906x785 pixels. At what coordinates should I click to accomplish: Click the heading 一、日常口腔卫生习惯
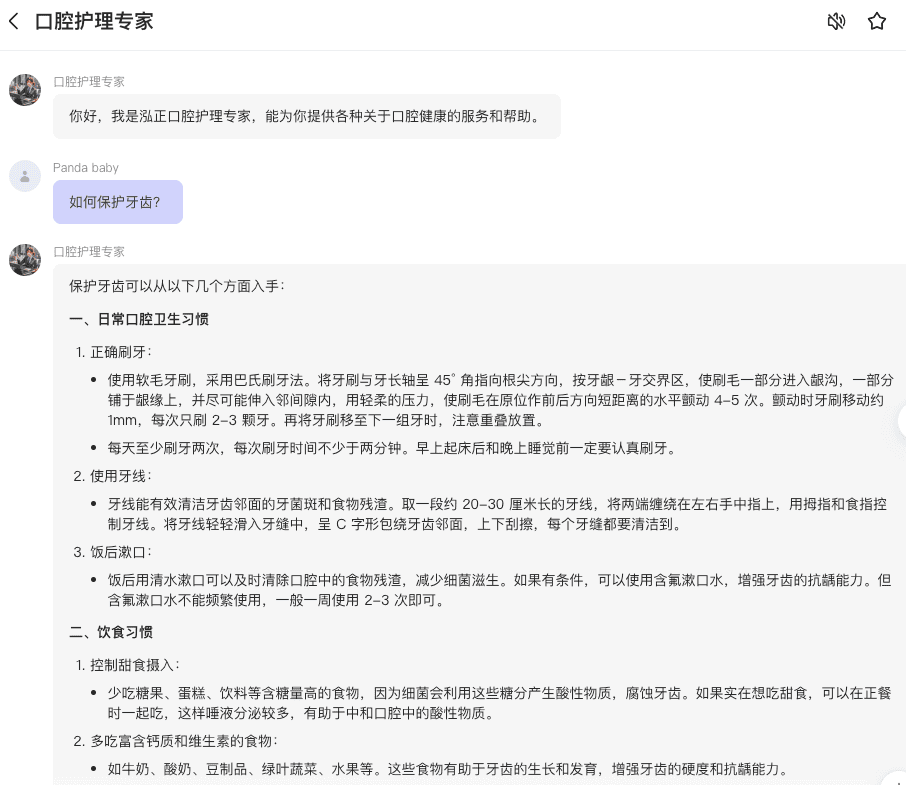(x=139, y=319)
